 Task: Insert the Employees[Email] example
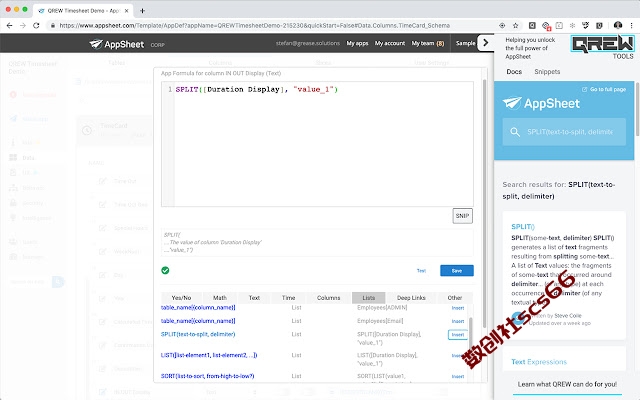coord(458,321)
